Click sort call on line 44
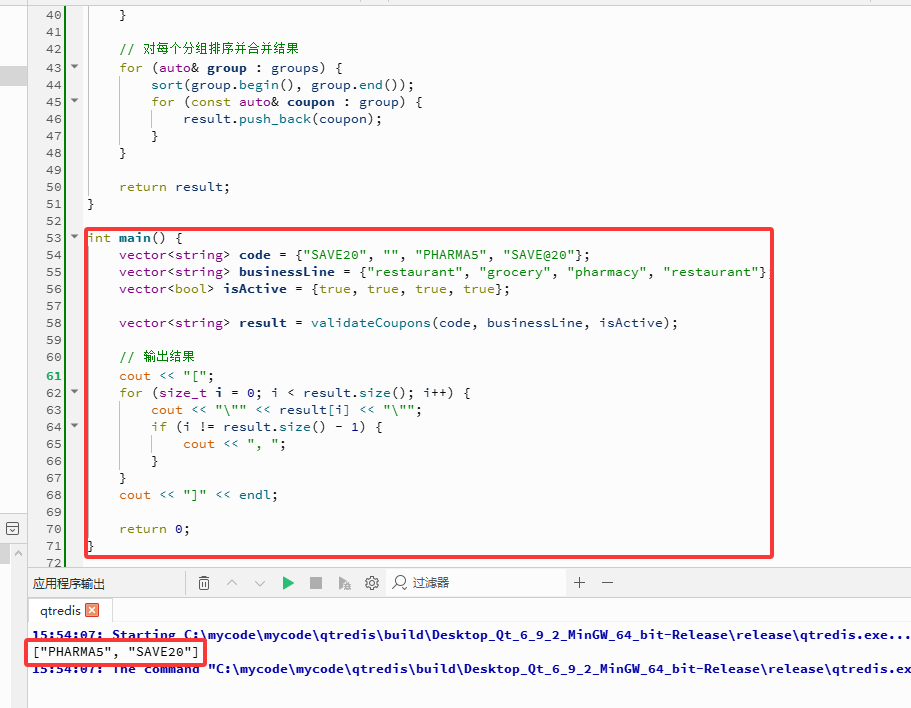This screenshot has height=708, width=911. [x=167, y=85]
